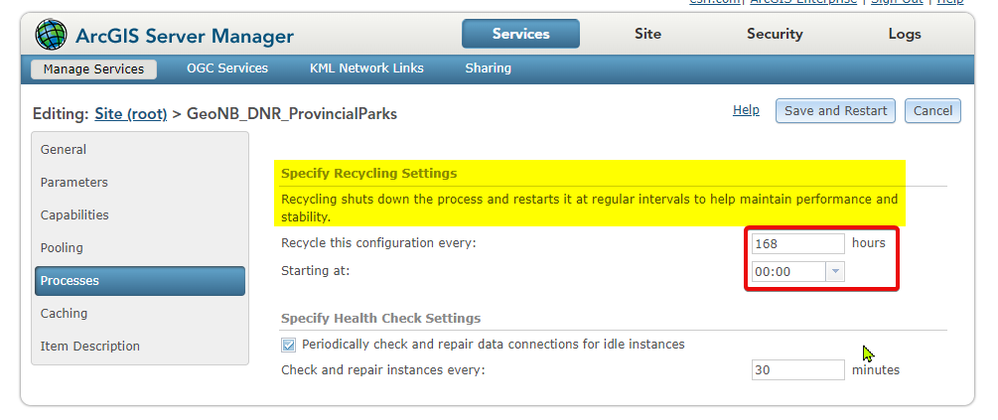Click the ArcGIS Server Manager globe icon
The width and height of the screenshot is (998, 420).
coord(51,36)
